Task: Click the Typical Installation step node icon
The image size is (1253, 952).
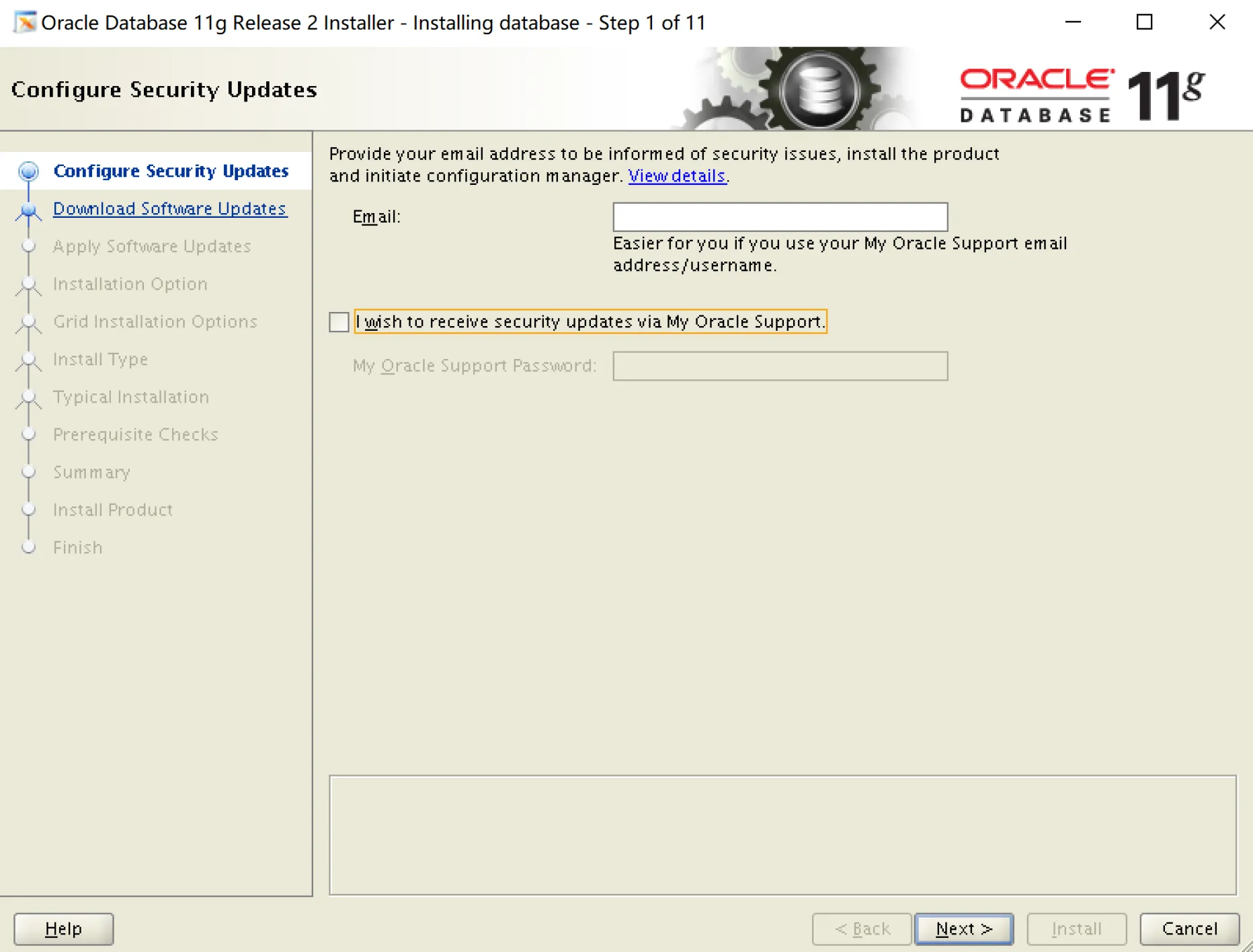Action: (28, 398)
